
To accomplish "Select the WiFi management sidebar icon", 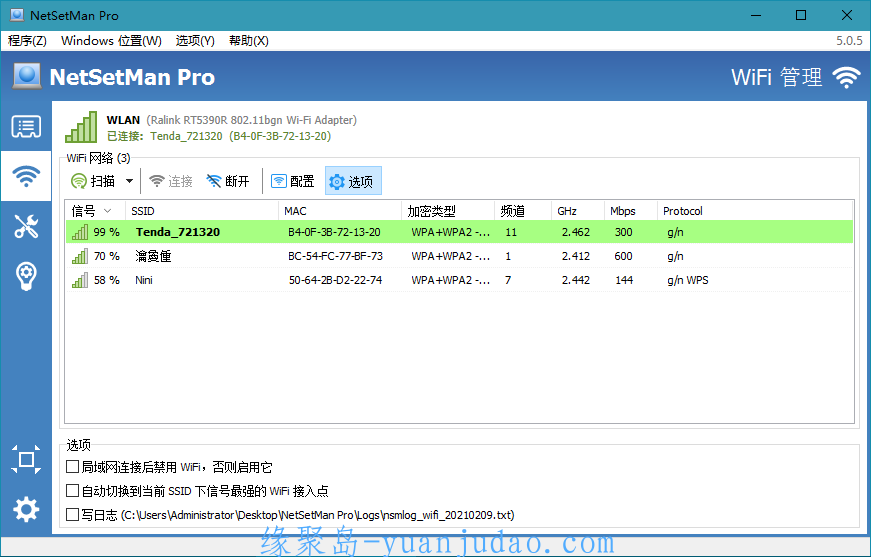I will click(26, 176).
